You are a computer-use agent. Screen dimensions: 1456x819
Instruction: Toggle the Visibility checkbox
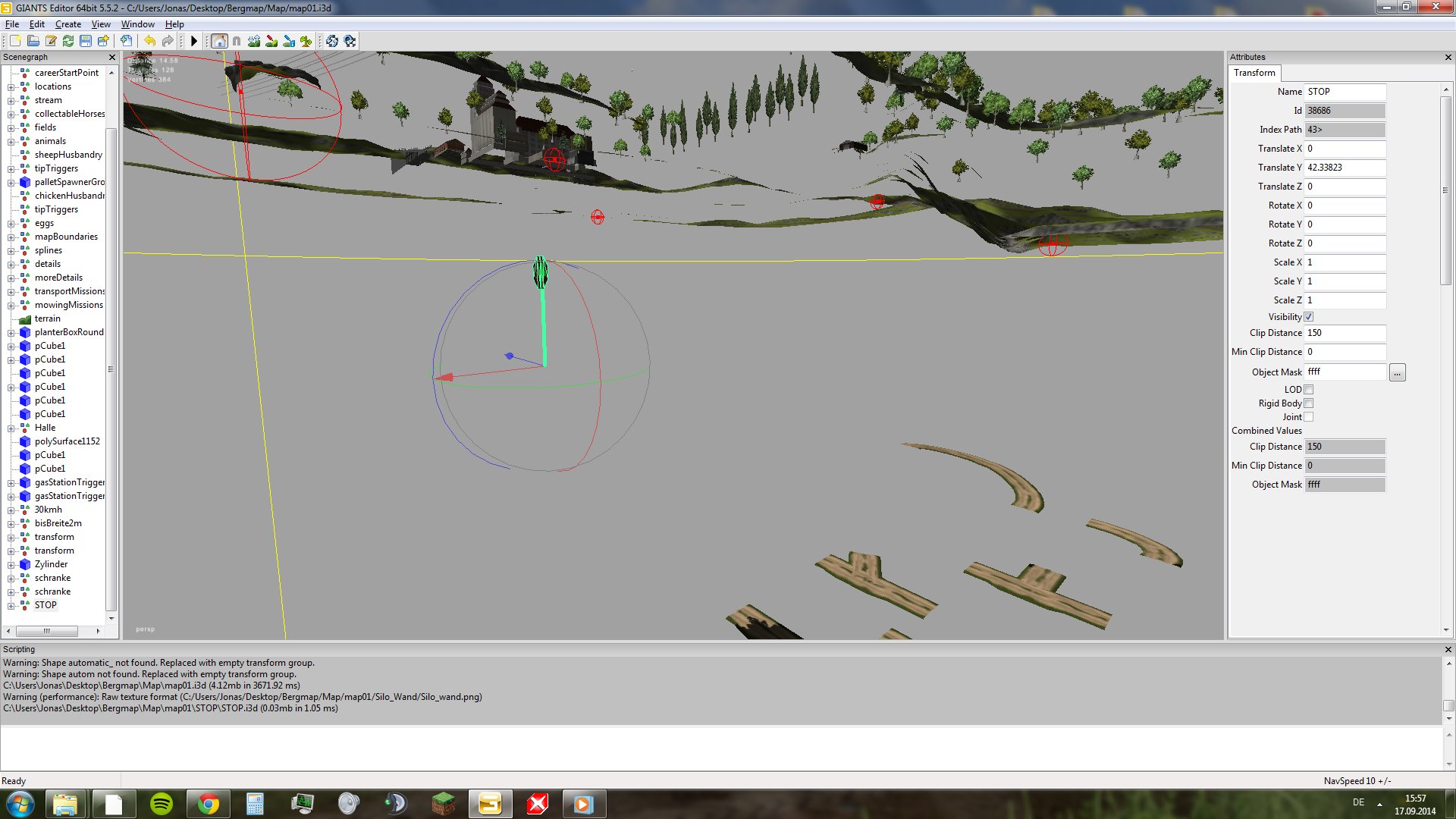coord(1309,317)
